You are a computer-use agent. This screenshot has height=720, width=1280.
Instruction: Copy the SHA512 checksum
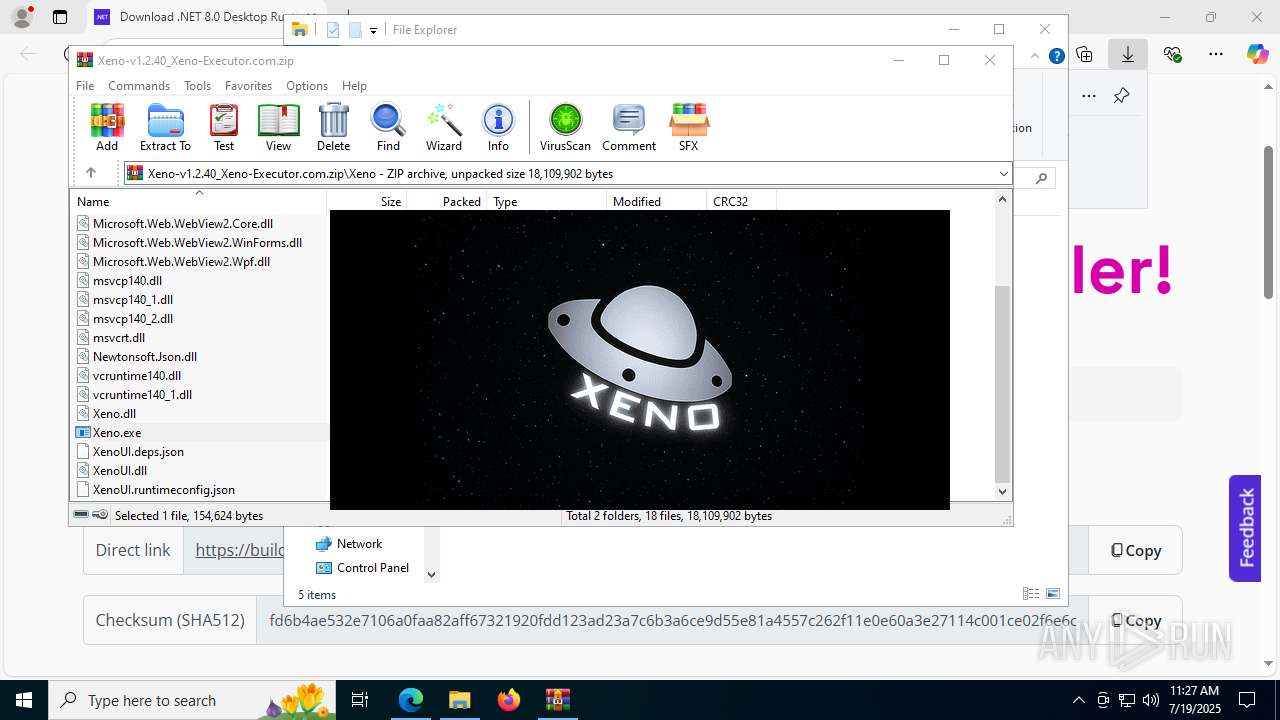(1136, 620)
